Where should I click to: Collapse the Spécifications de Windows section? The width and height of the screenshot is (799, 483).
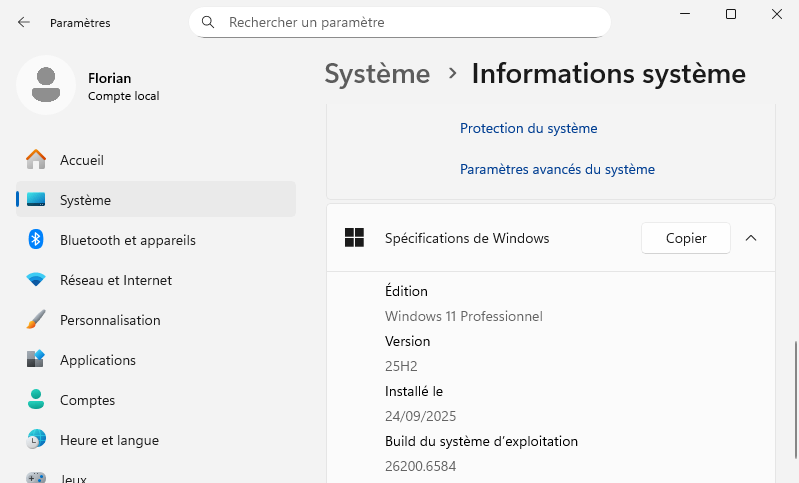pos(751,238)
